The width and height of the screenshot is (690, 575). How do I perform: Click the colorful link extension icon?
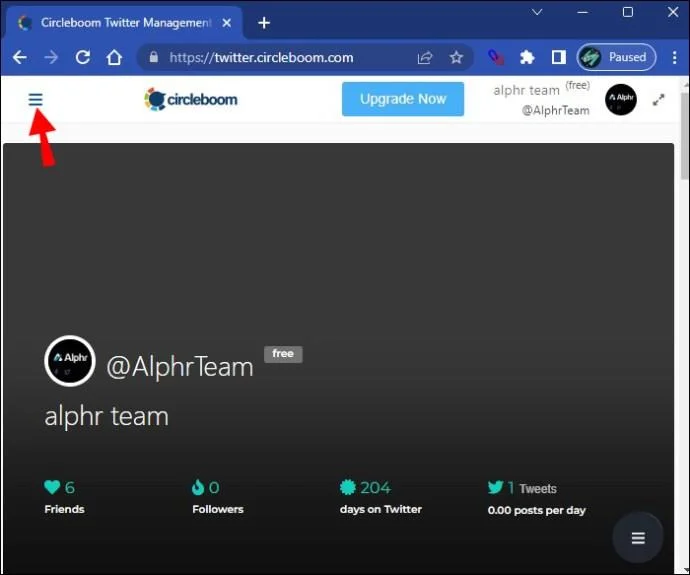pyautogui.click(x=496, y=57)
